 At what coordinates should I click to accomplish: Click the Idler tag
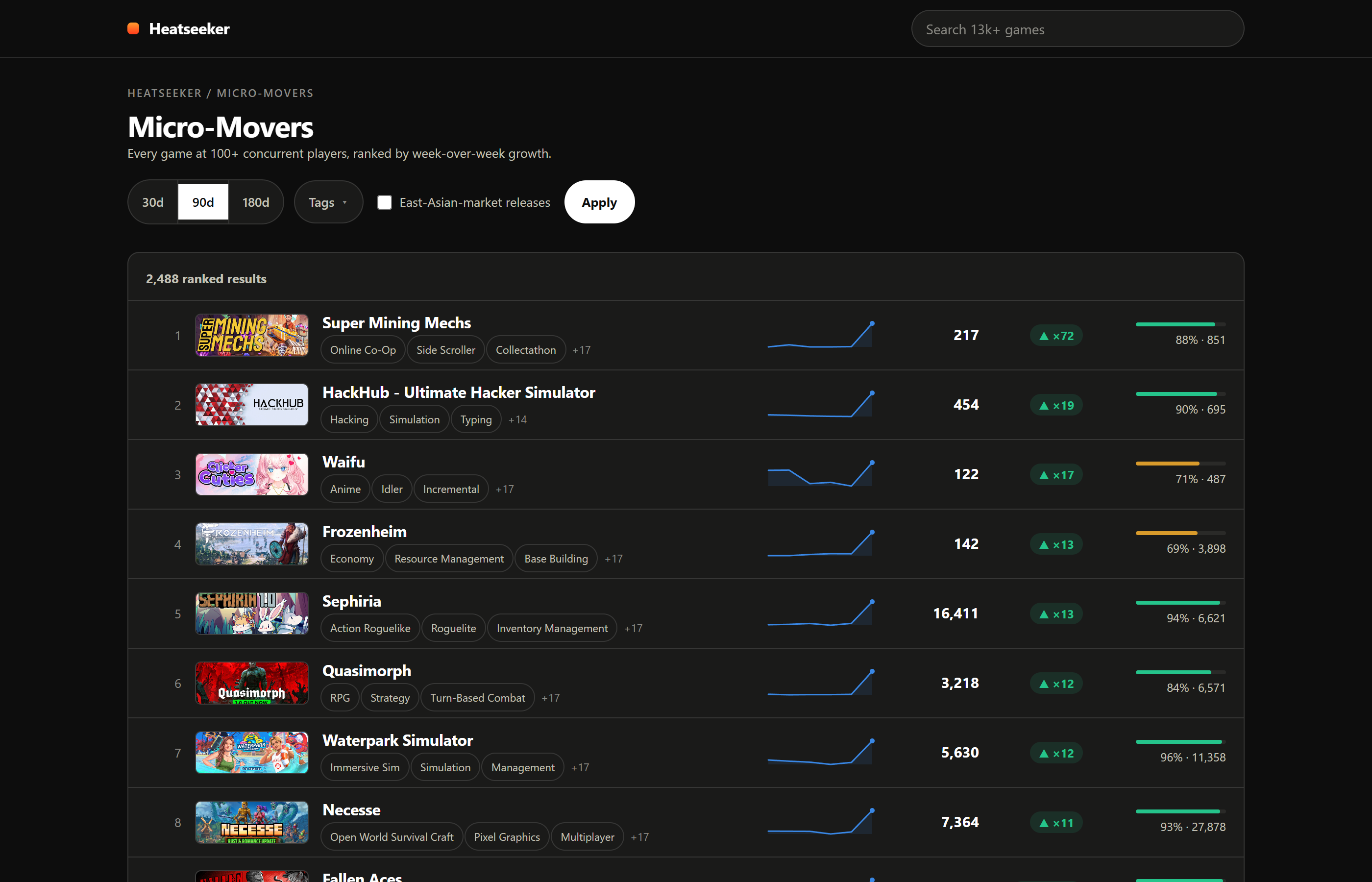(x=392, y=489)
